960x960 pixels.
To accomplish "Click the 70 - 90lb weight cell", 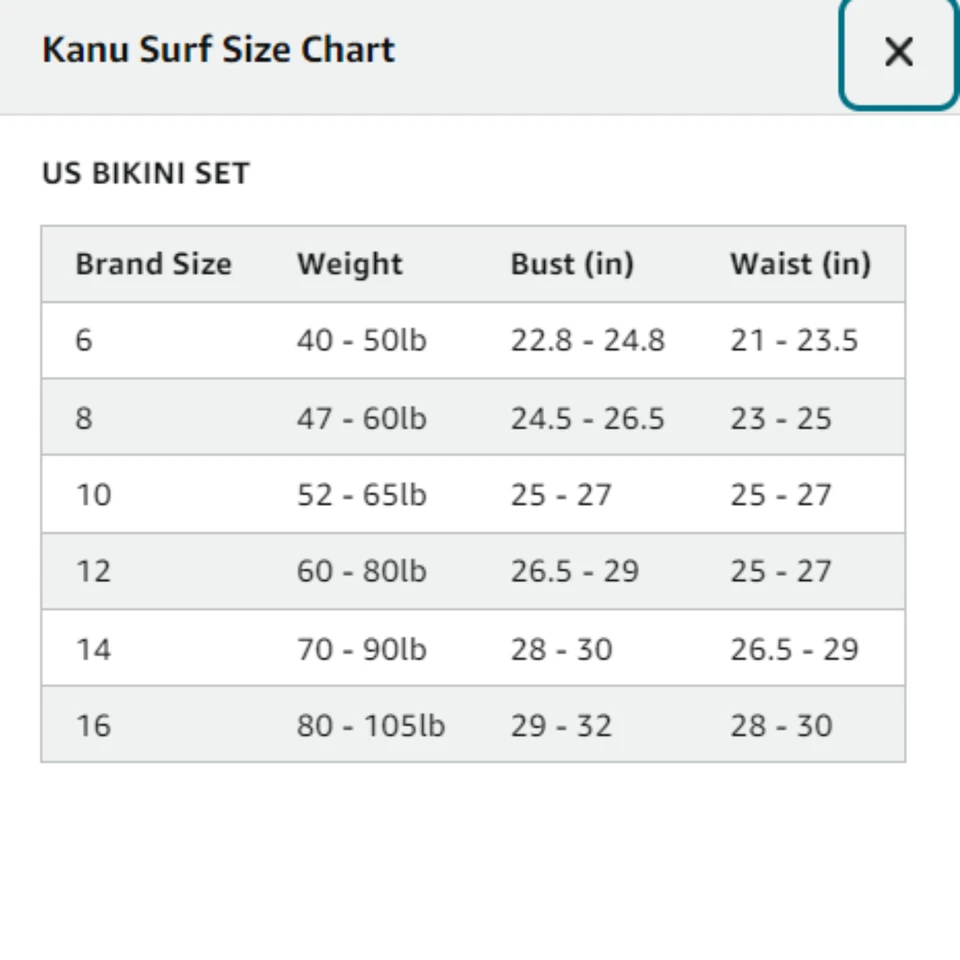I will click(361, 648).
